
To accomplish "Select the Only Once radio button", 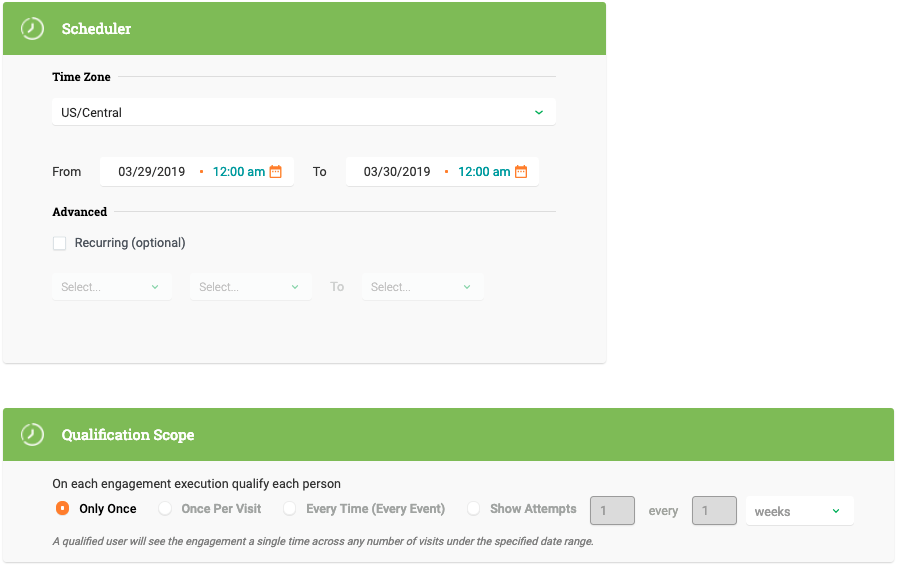I will coord(63,508).
